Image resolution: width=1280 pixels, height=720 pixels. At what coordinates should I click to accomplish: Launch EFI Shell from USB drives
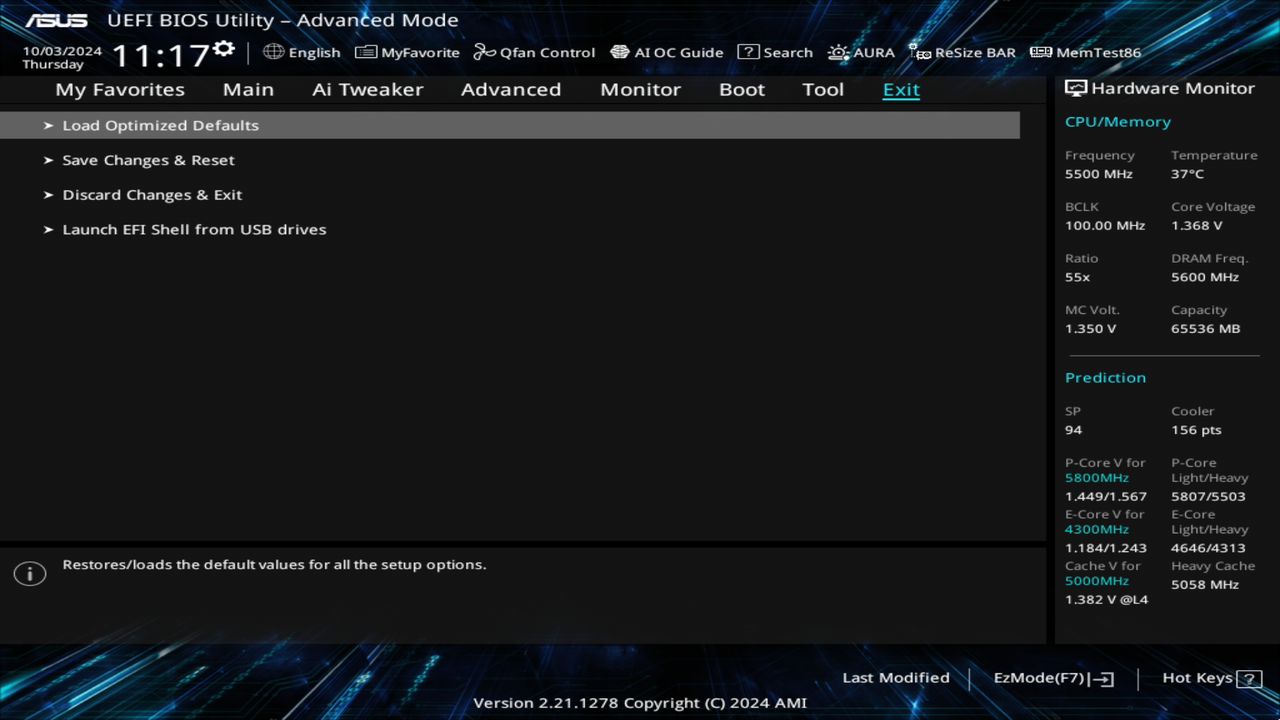tap(194, 229)
